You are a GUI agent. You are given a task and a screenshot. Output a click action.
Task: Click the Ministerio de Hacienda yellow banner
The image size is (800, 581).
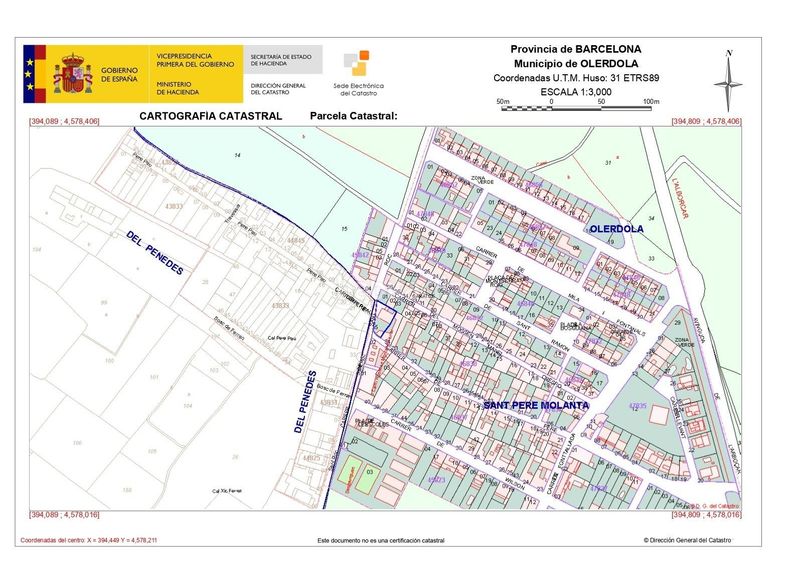(196, 74)
